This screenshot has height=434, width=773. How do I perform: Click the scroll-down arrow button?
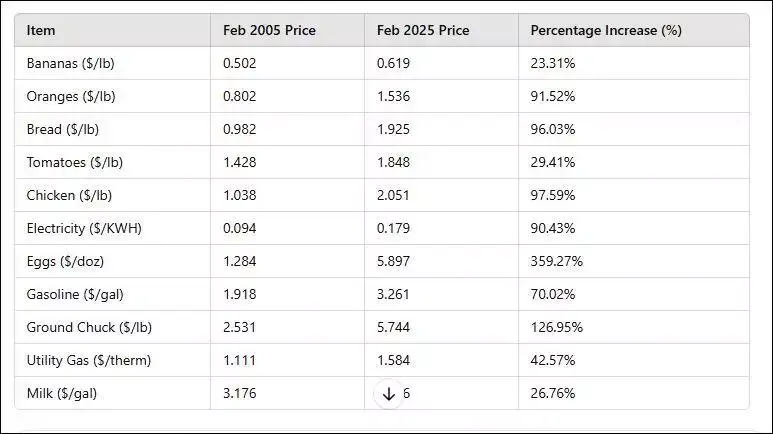[x=389, y=394]
